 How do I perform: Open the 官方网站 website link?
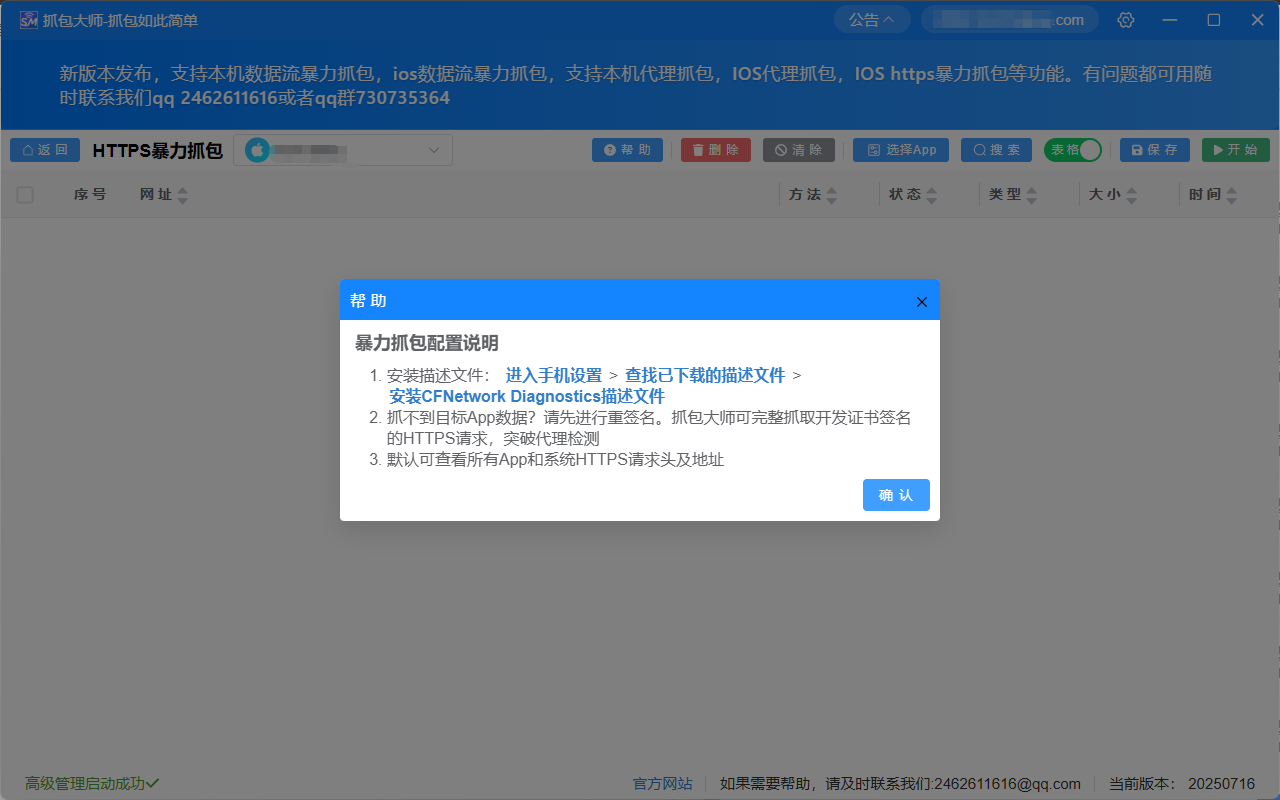tap(662, 783)
